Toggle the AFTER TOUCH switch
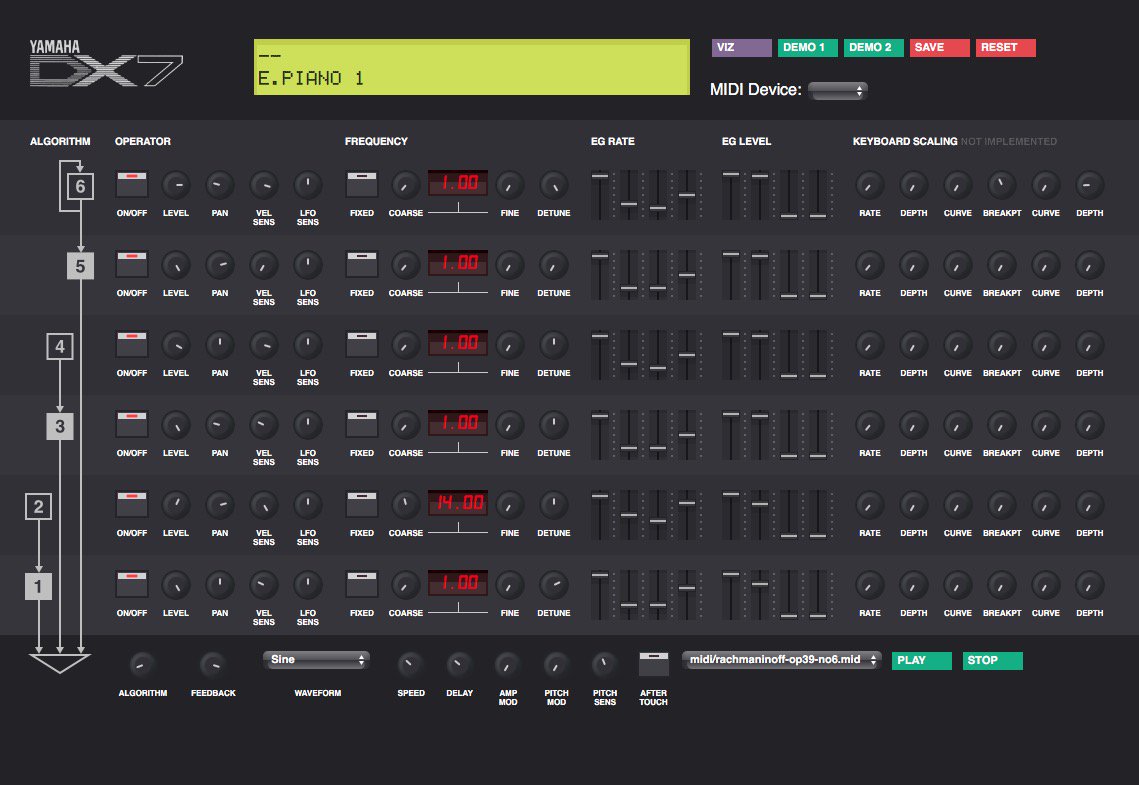Screen dimensions: 1139x785 click(x=653, y=662)
